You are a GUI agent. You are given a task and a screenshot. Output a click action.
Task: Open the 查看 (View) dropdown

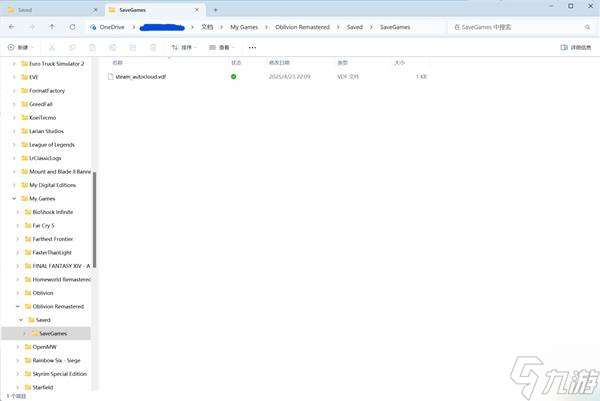(x=222, y=47)
